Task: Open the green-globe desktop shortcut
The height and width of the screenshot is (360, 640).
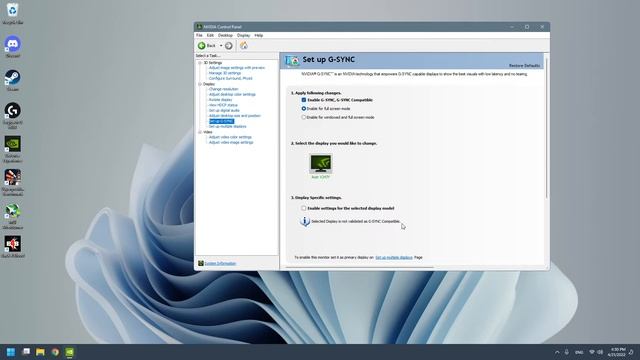Action: click(13, 211)
